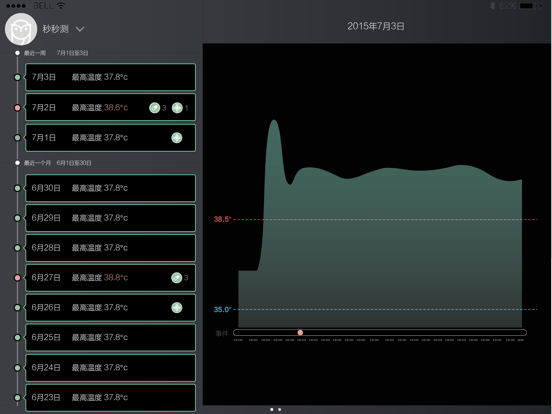Click the 38.5° red threshold label
The height and width of the screenshot is (414, 552).
click(x=222, y=219)
